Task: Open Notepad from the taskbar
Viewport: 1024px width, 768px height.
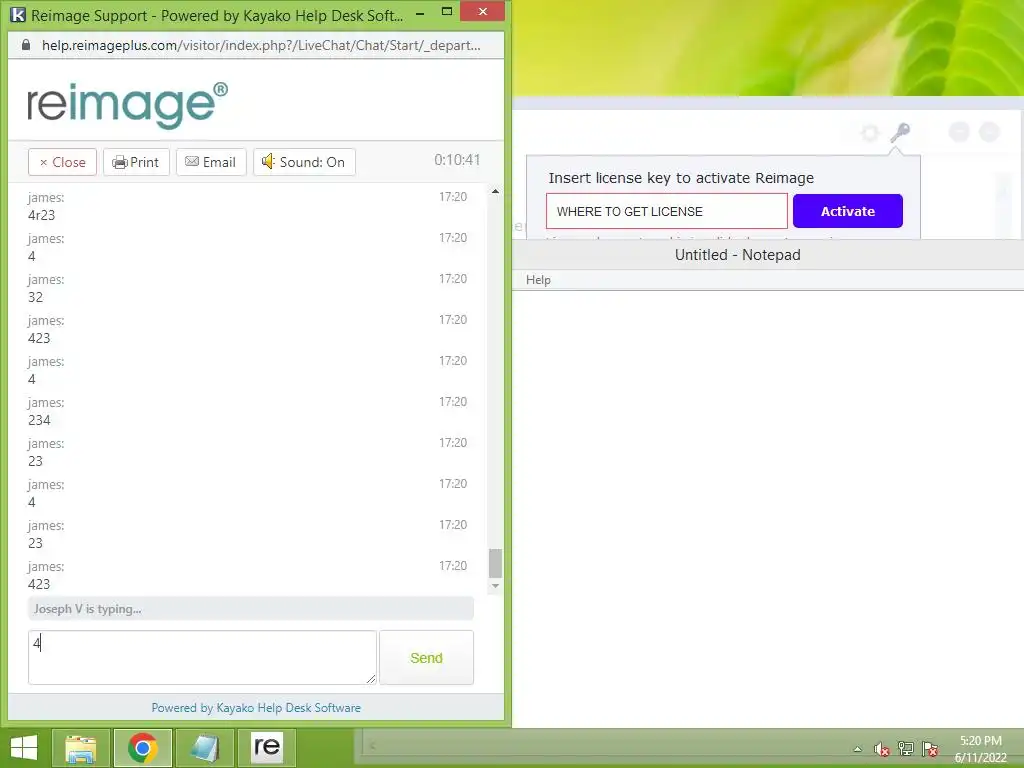Action: (204, 748)
